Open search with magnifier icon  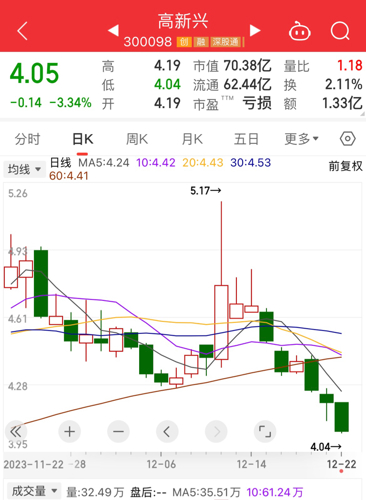(x=340, y=31)
